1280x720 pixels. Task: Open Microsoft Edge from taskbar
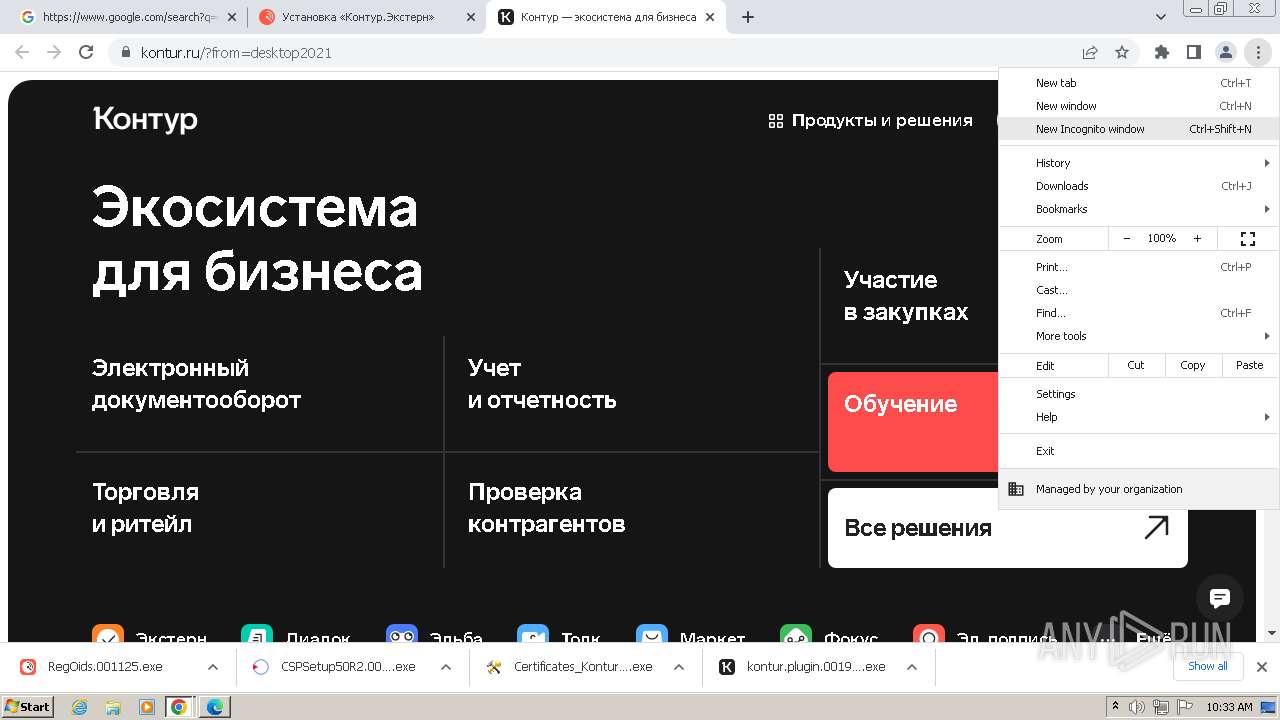(214, 707)
